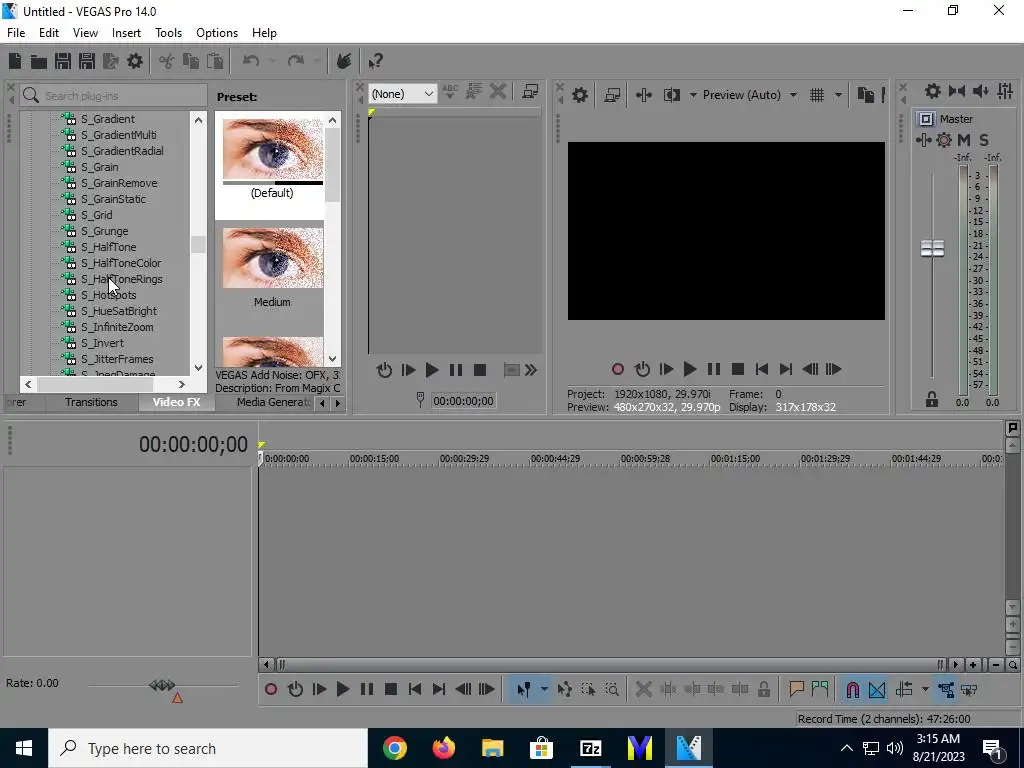Toggle the Dim Output speaker icon
This screenshot has height=768, width=1024.
coord(981,91)
